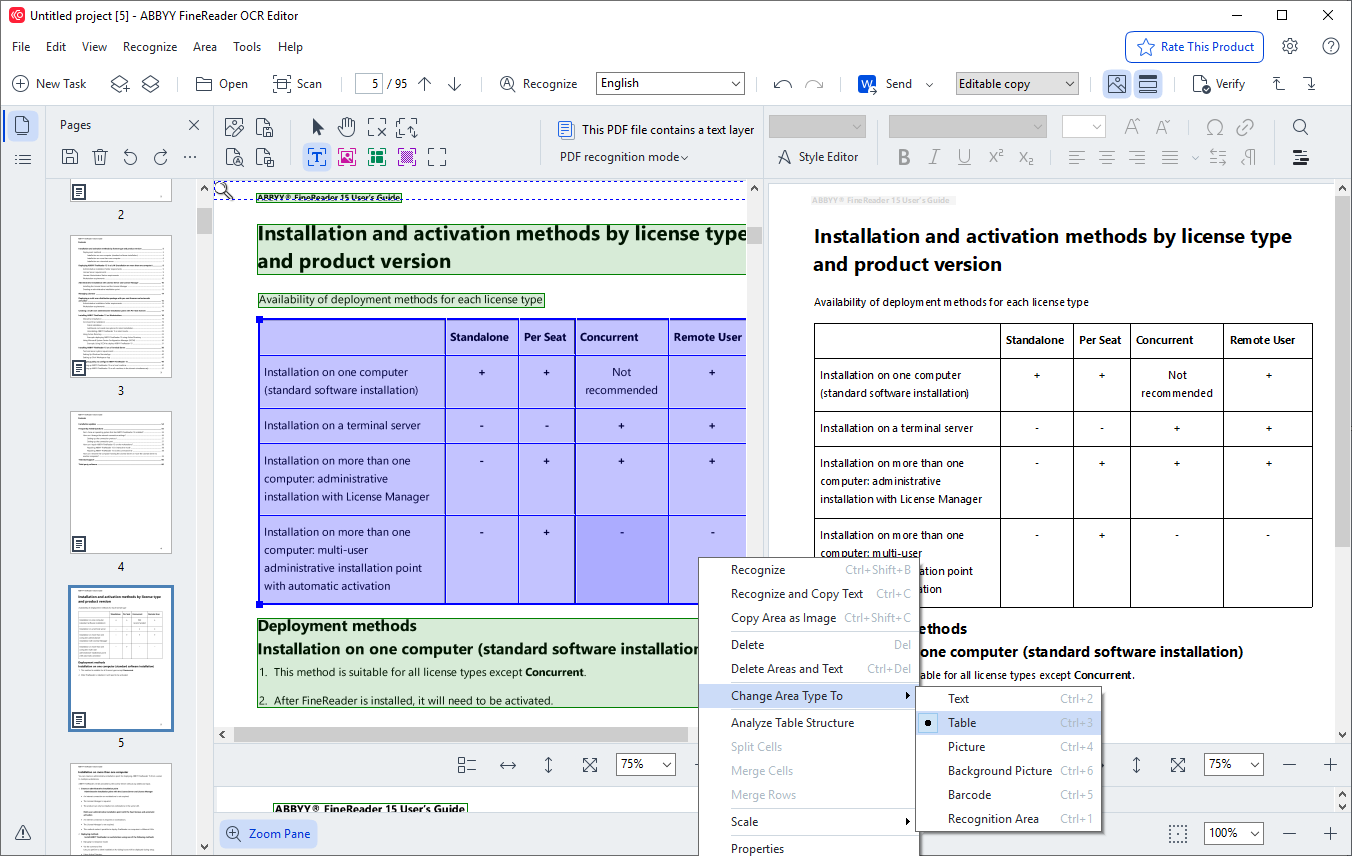Click Verify button
The height and width of the screenshot is (856, 1352).
(1219, 84)
